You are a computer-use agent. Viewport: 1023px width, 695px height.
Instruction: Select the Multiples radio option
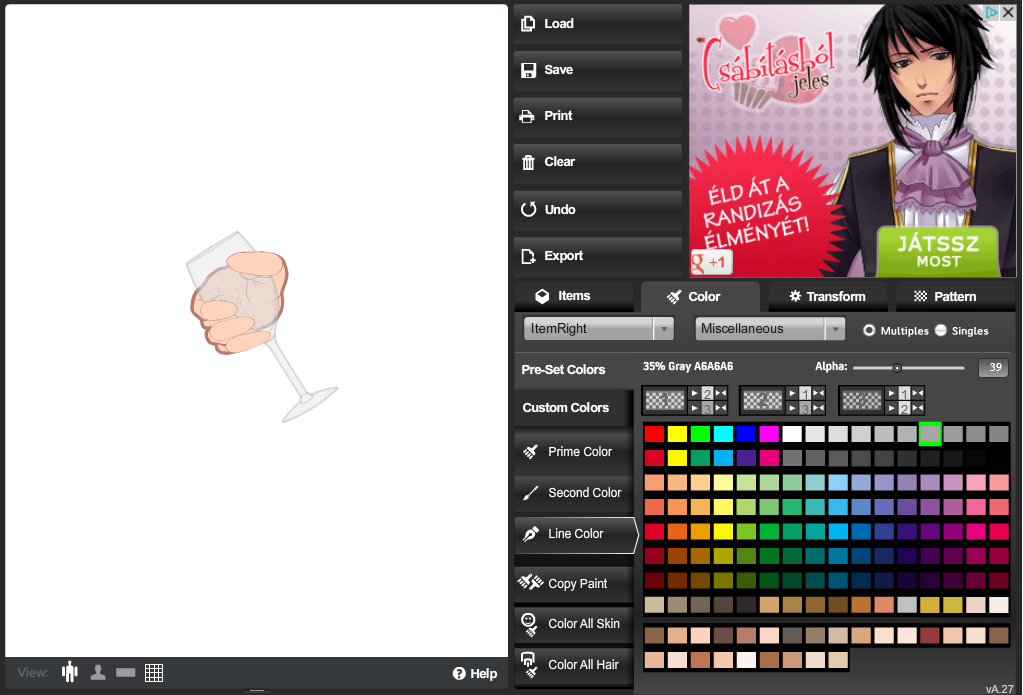point(869,331)
